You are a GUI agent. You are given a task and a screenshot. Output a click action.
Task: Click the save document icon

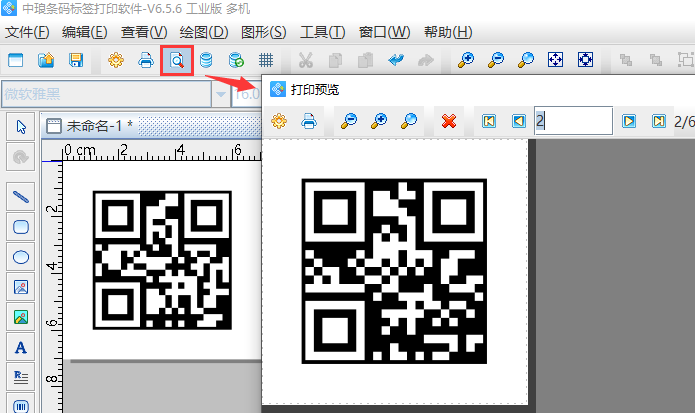click(76, 60)
